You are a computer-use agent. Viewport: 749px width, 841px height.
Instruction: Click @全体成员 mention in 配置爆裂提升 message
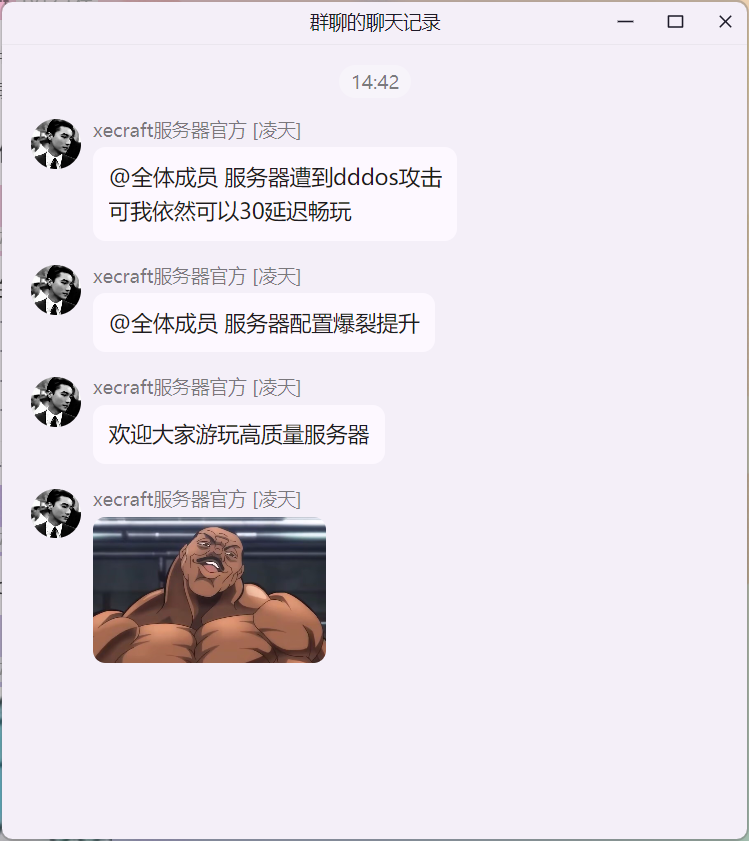163,324
